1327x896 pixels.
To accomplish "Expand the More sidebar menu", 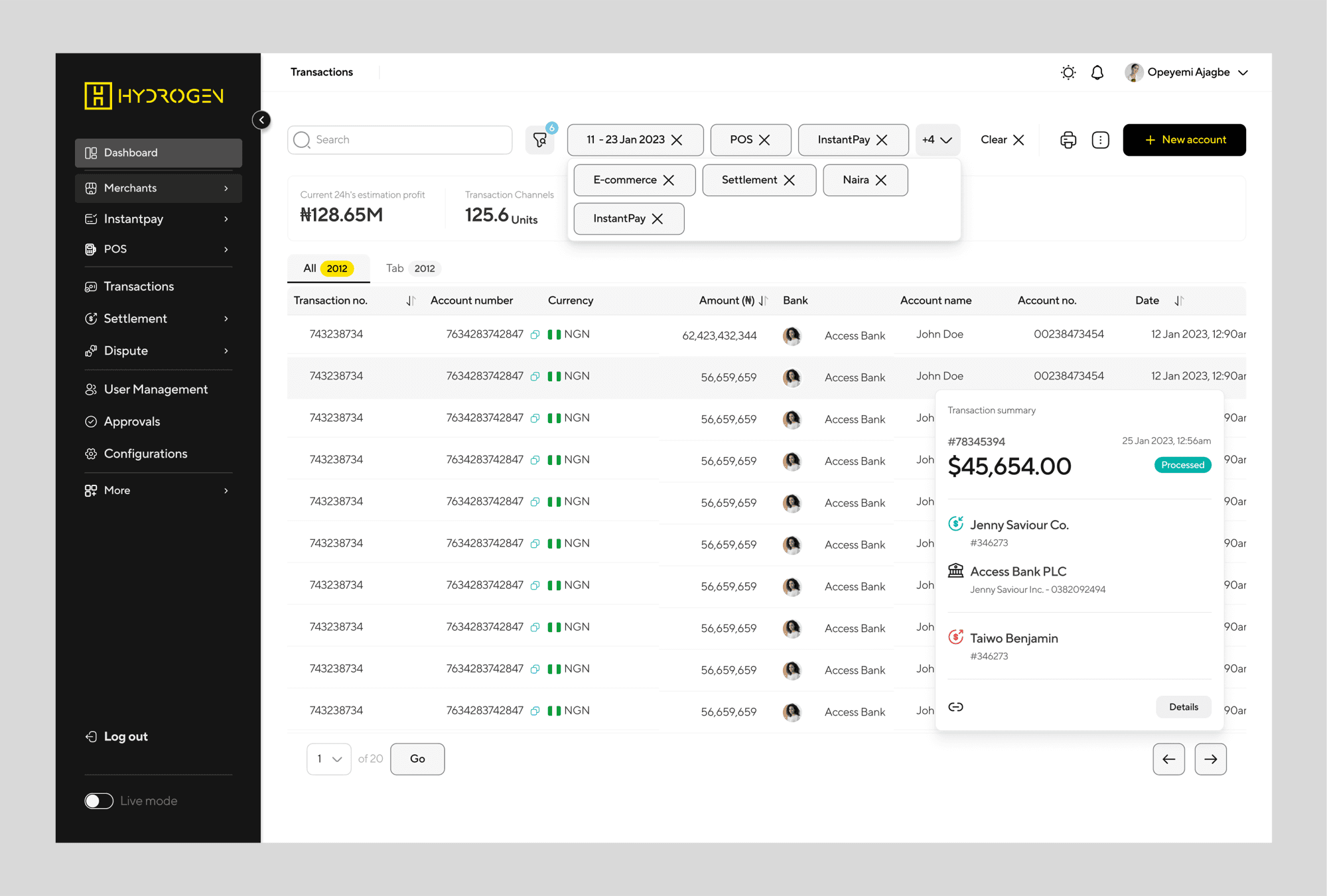I will 159,491.
